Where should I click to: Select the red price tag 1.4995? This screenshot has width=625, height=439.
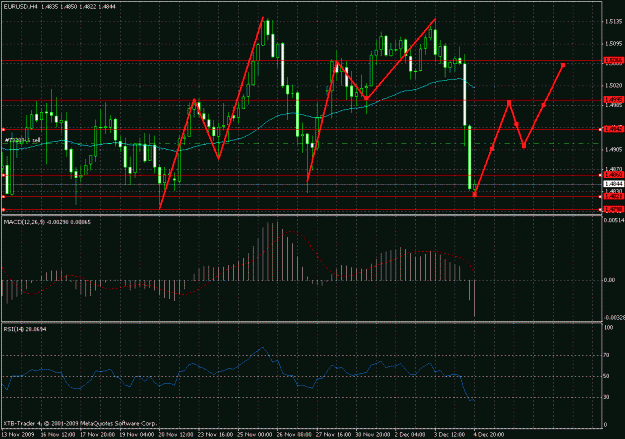click(x=613, y=100)
